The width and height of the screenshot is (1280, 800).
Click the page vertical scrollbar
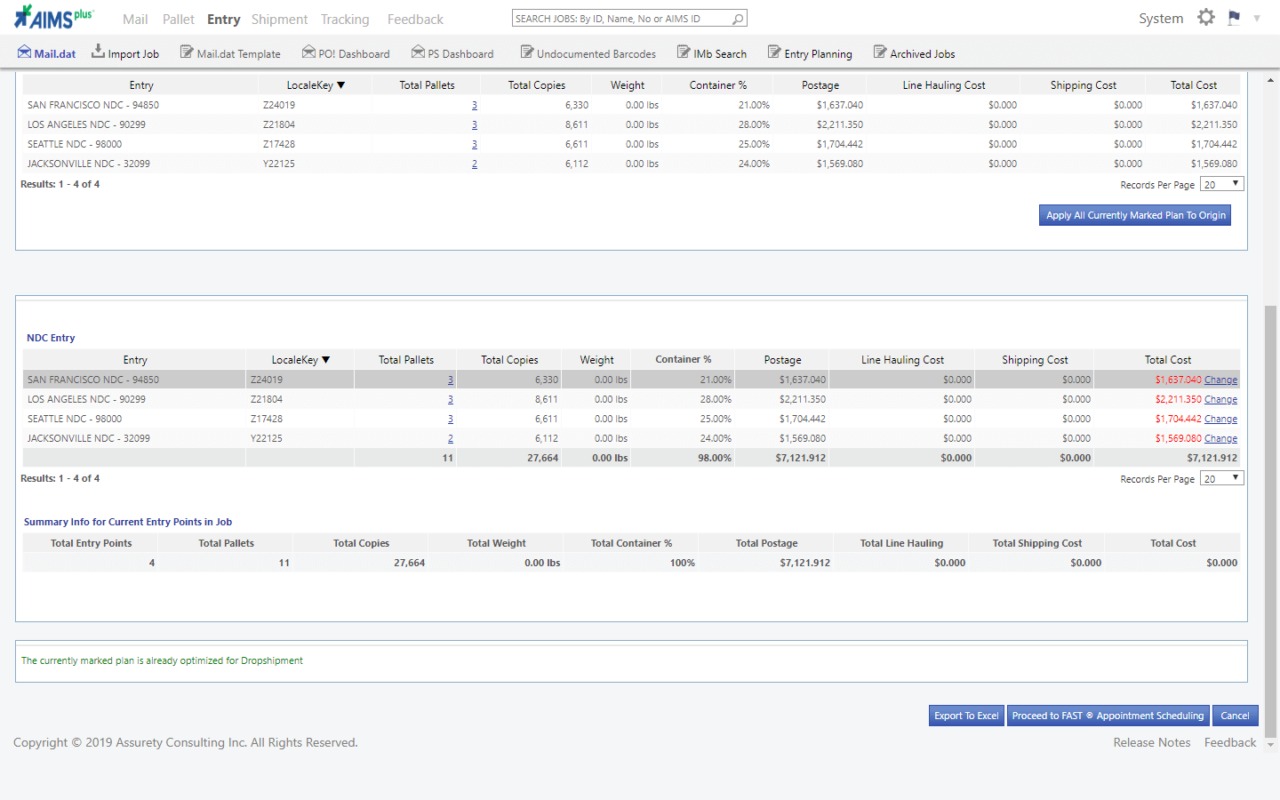[x=1271, y=520]
